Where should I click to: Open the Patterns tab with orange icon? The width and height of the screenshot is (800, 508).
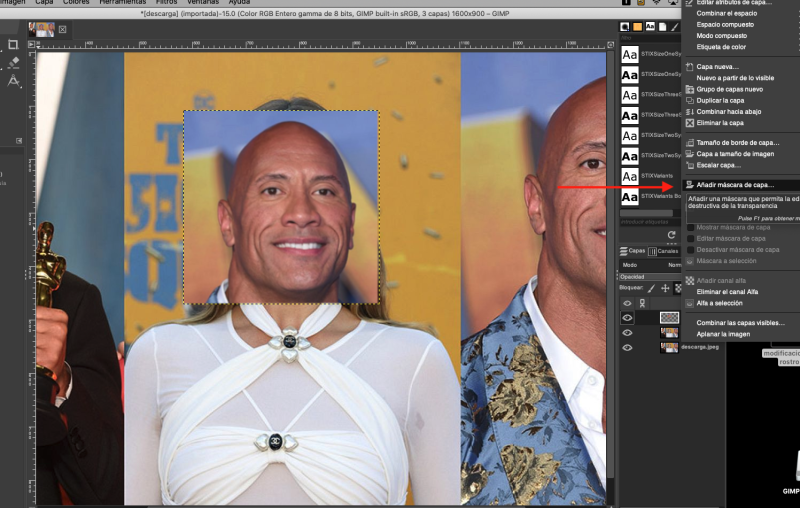pos(637,27)
